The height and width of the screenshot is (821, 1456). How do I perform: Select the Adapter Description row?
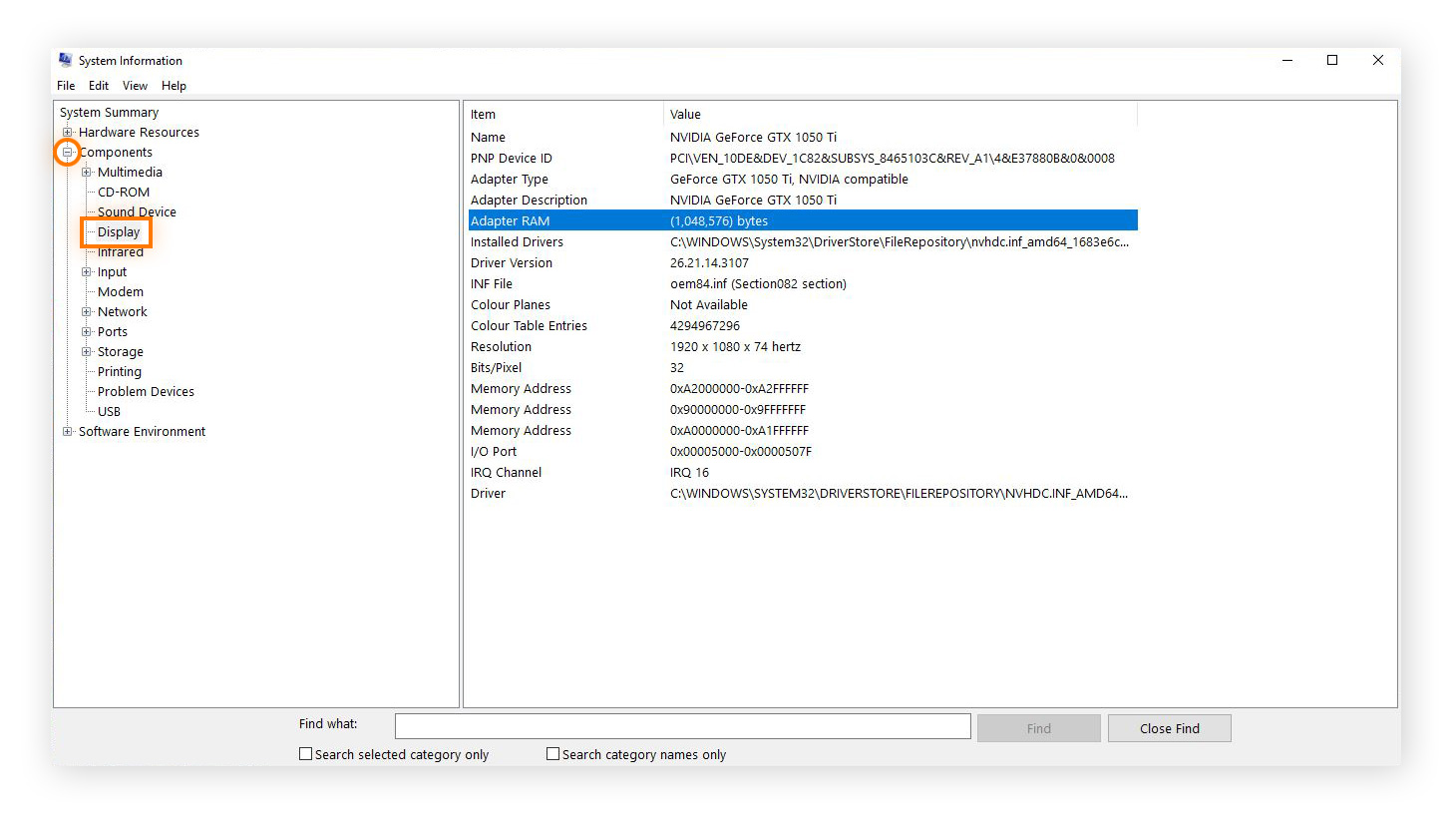[803, 201]
